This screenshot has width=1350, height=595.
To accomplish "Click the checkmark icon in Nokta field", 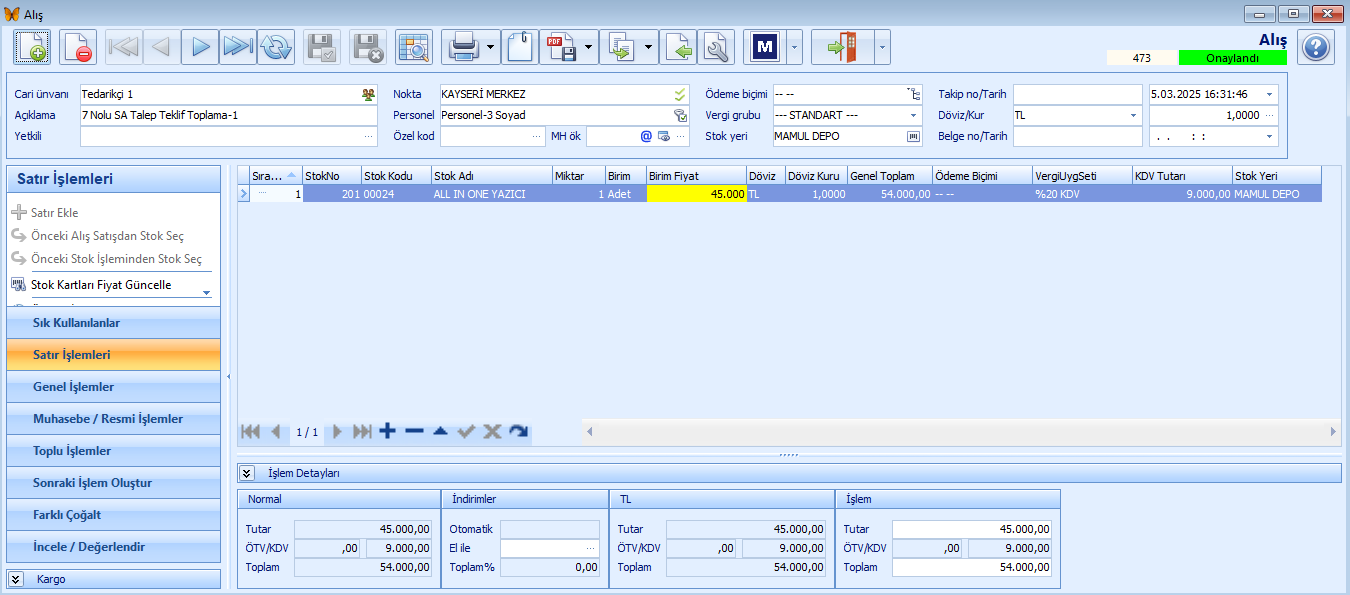I will point(680,94).
